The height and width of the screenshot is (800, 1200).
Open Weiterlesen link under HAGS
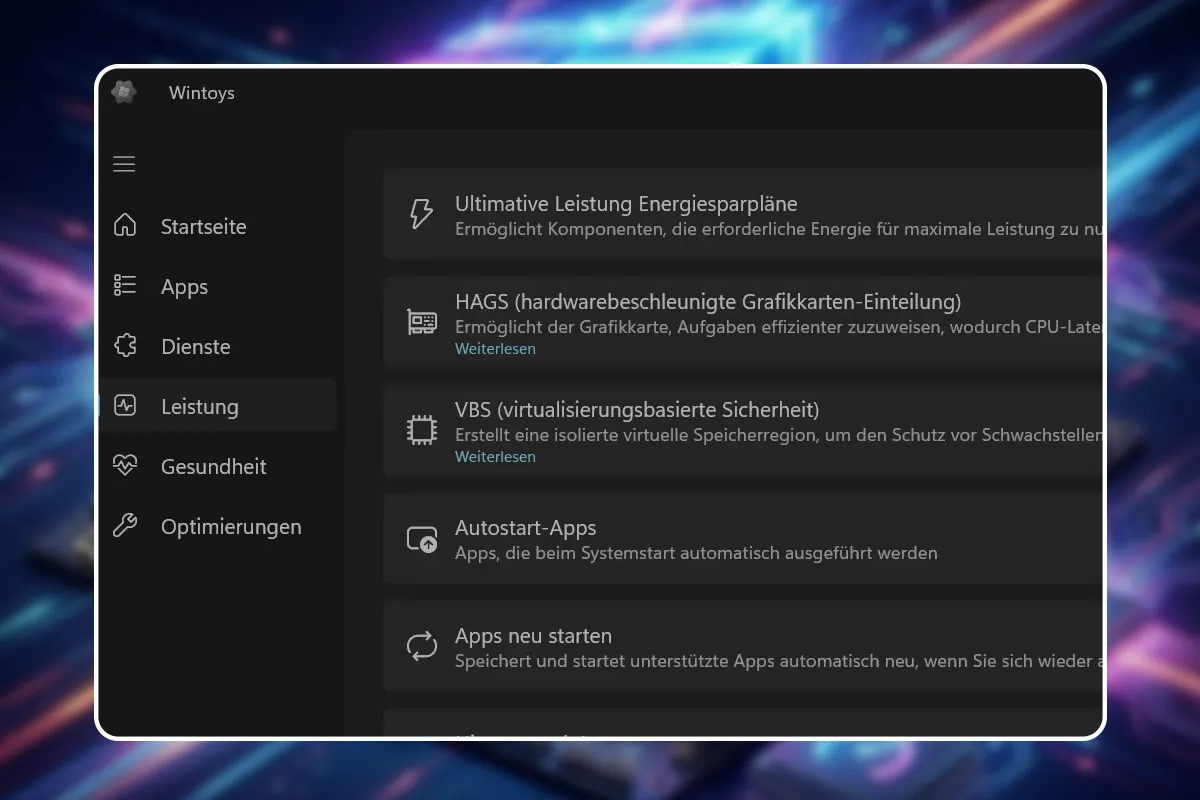coord(495,348)
